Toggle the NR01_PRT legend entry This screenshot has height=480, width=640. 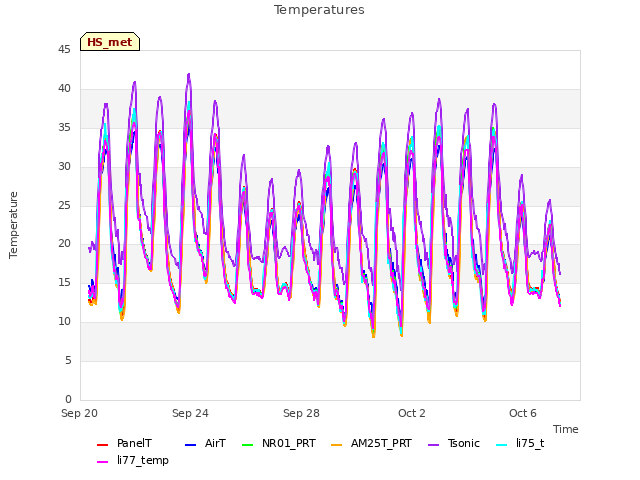point(278,444)
